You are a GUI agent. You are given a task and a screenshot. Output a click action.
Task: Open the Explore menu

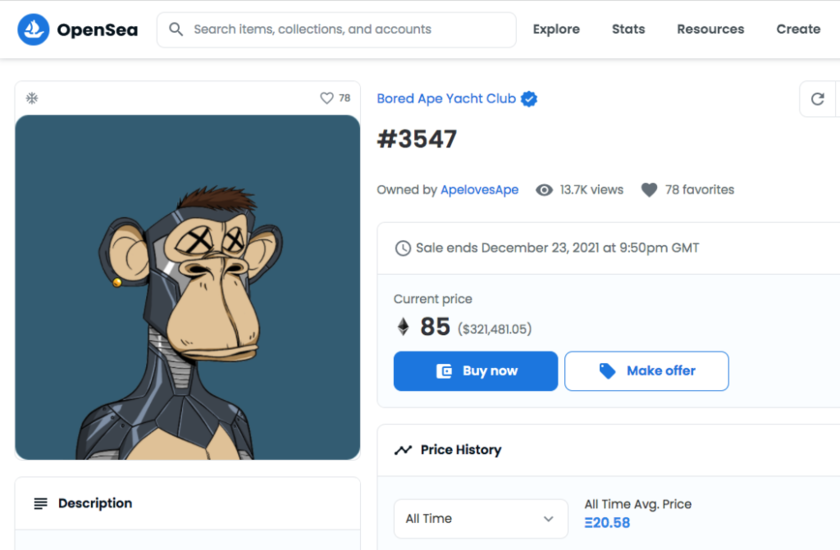(556, 30)
